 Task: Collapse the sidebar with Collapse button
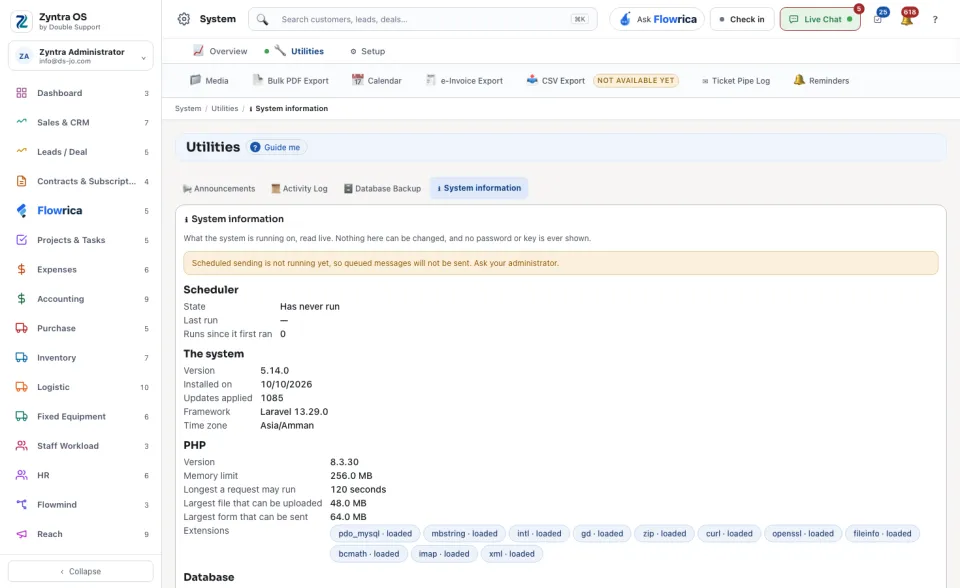(x=81, y=571)
